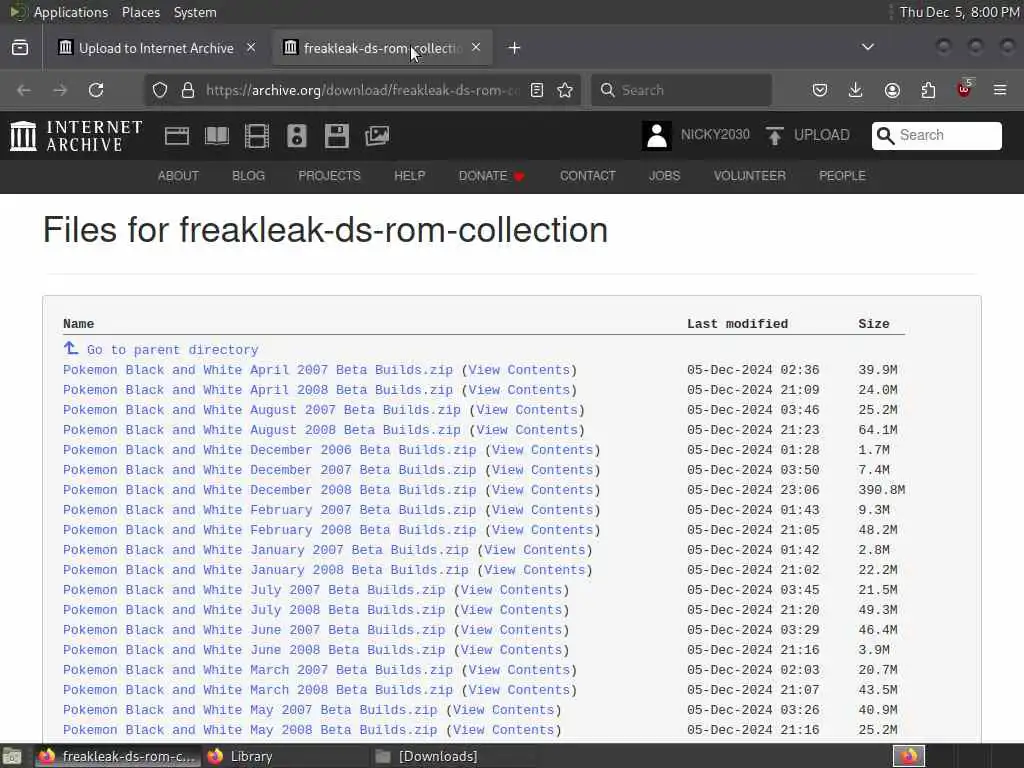This screenshot has width=1024, height=768.
Task: Open the Firefox View icon at tab bar start
Action: [20, 48]
